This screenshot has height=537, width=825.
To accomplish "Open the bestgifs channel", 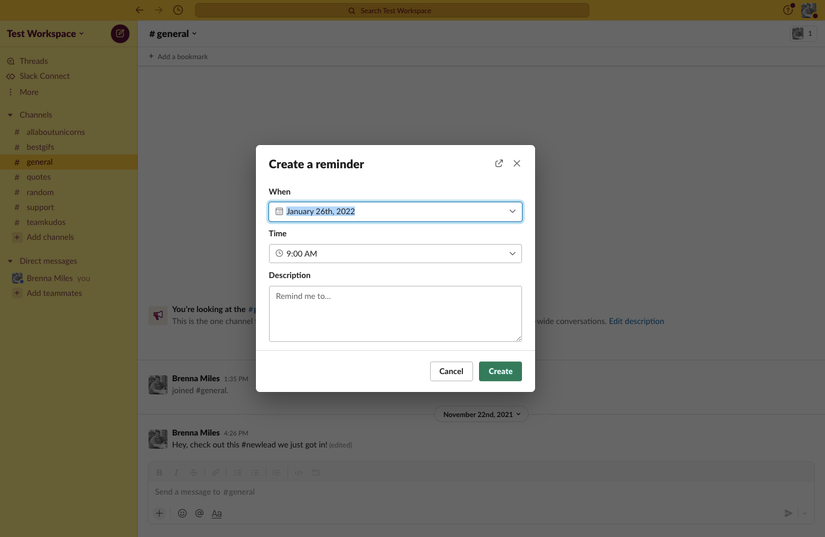I will 40,147.
